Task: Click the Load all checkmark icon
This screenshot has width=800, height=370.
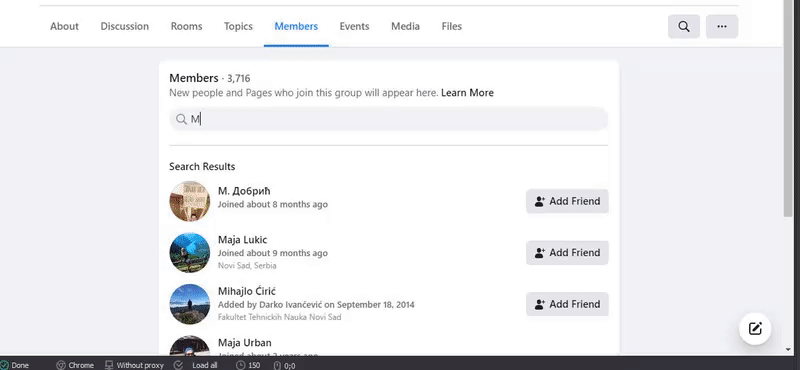Action: click(x=179, y=365)
